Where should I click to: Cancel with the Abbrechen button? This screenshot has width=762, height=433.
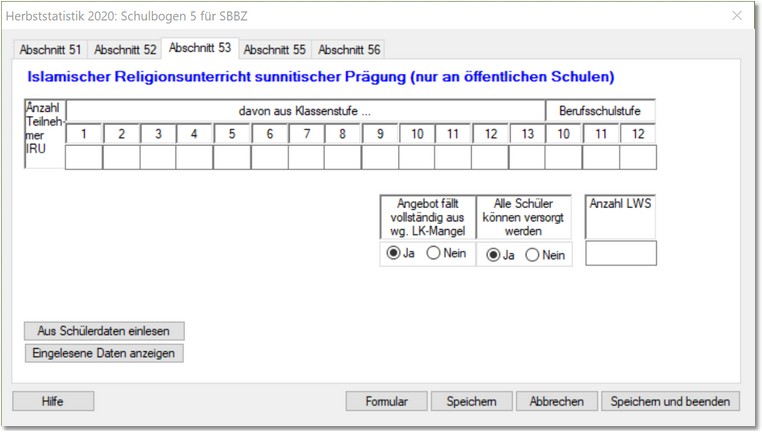[x=556, y=401]
